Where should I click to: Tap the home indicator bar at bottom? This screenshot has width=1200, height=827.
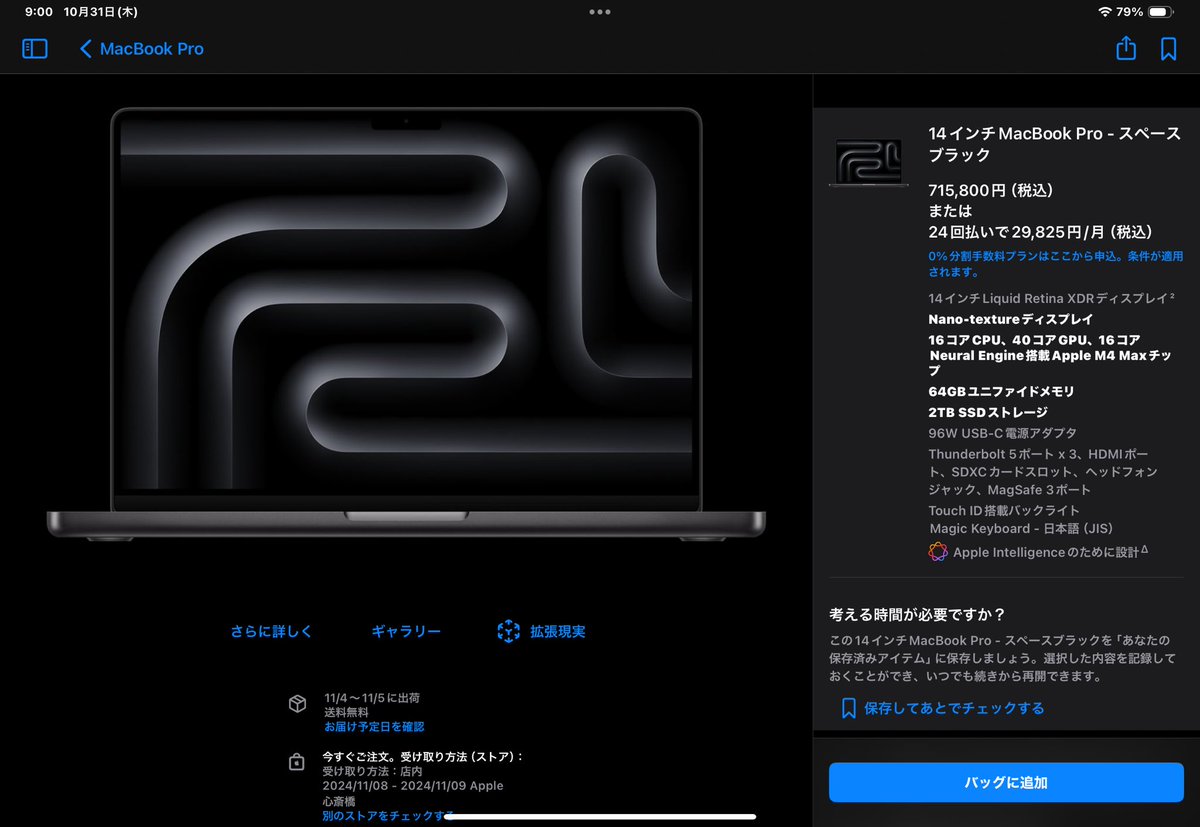pyautogui.click(x=600, y=817)
